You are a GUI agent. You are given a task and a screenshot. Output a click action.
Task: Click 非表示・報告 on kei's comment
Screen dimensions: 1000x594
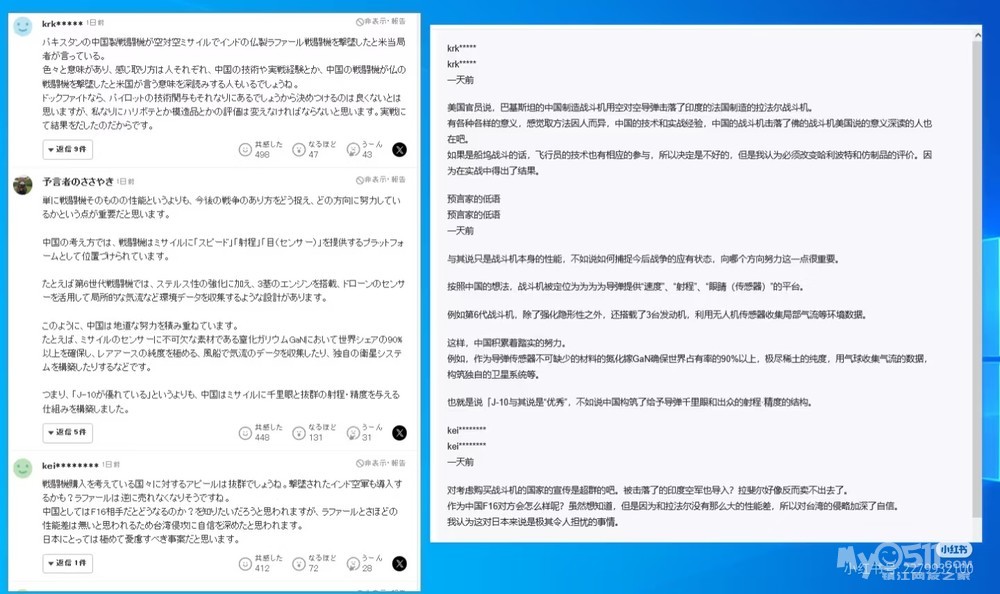pyautogui.click(x=381, y=464)
